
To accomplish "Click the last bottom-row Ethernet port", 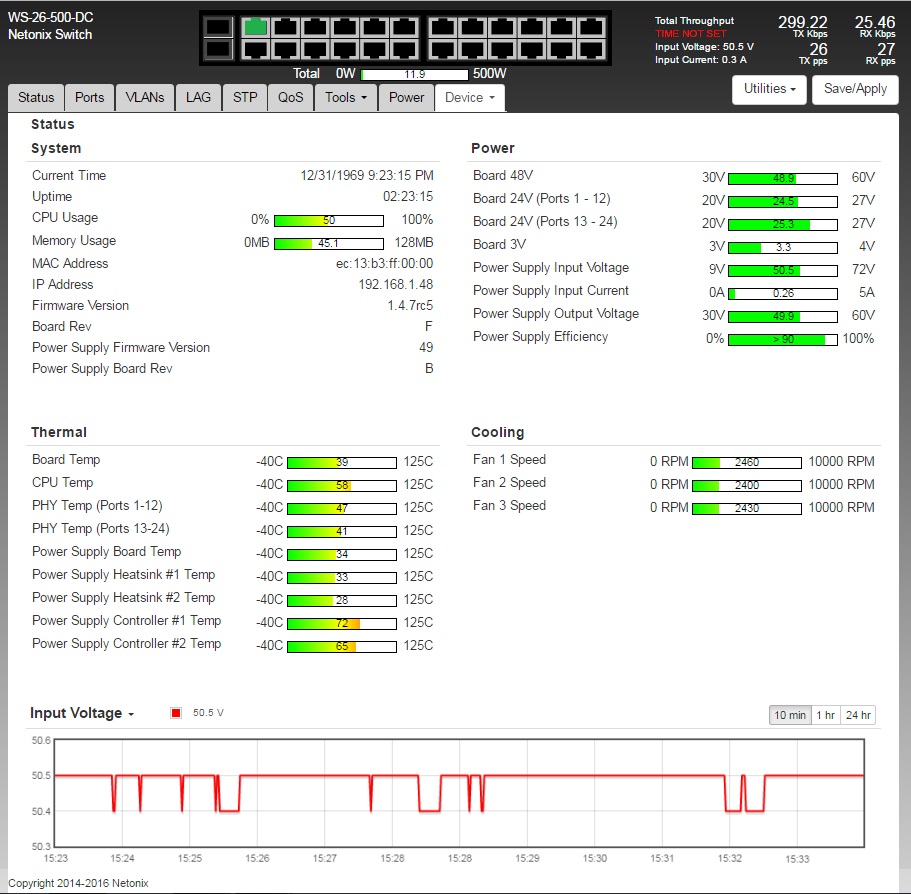I will (x=591, y=49).
